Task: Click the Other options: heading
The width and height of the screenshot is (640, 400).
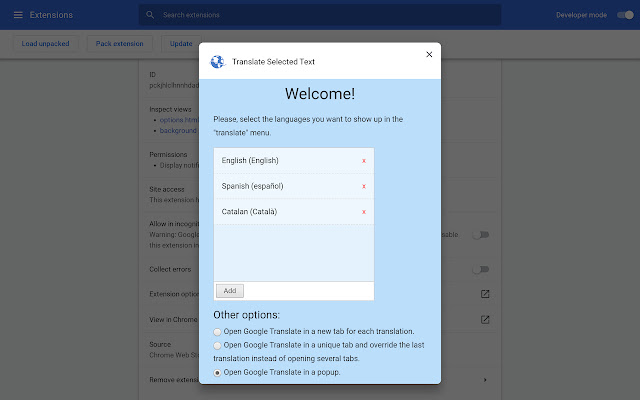Action: click(247, 315)
